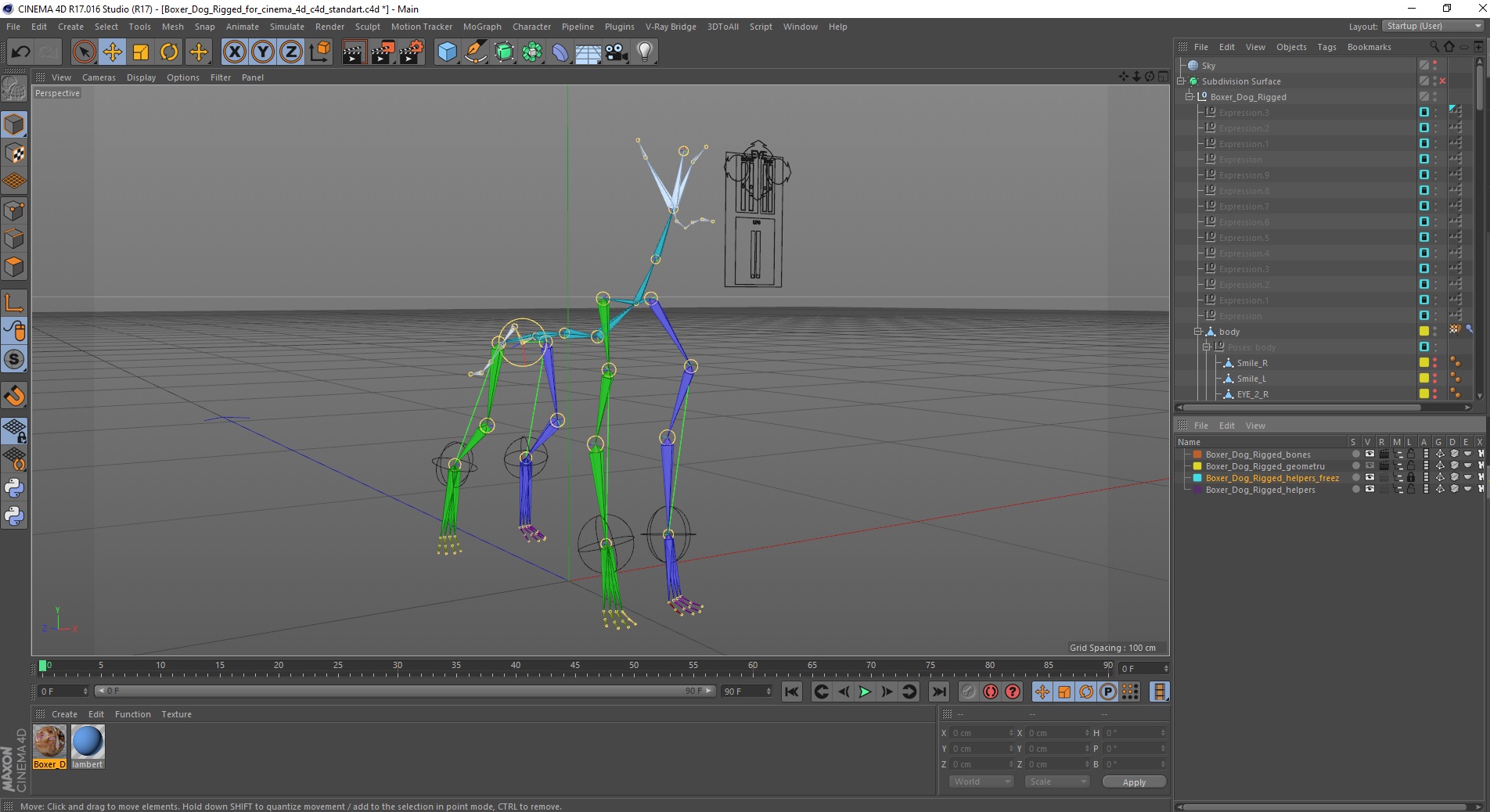
Task: Open the File menu
Action: 13,27
